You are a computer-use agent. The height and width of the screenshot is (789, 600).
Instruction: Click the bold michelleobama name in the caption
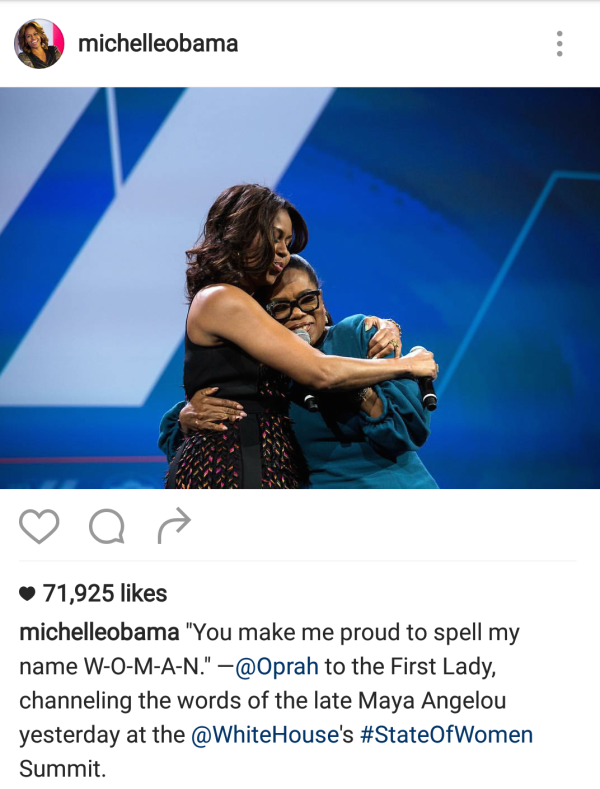pos(99,632)
